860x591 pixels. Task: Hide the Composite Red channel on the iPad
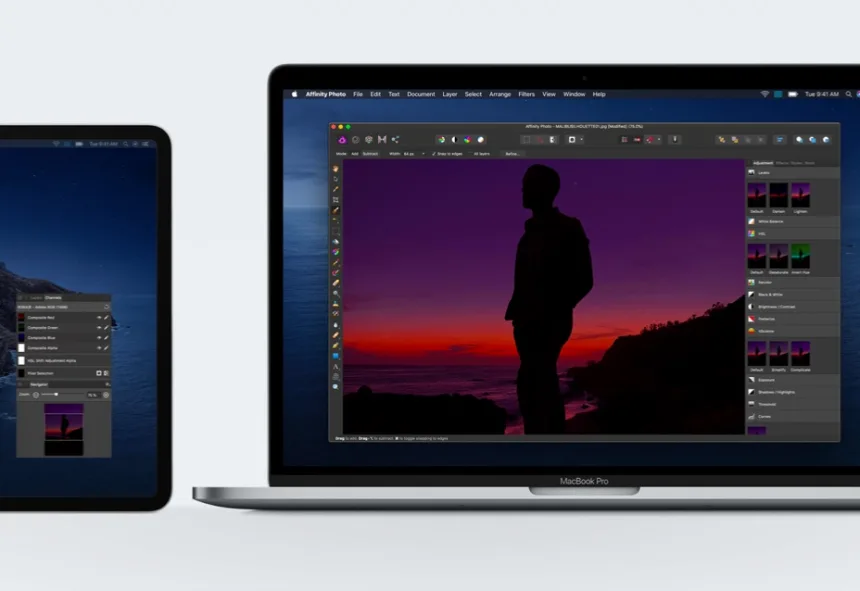click(98, 317)
